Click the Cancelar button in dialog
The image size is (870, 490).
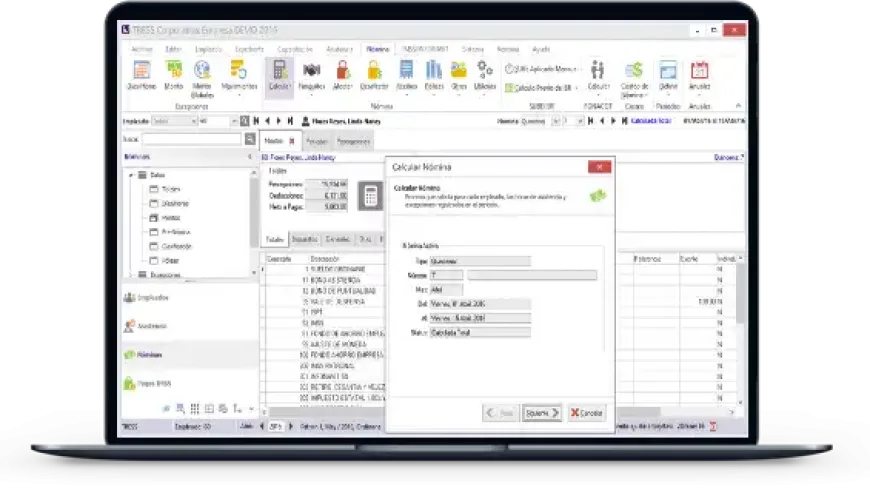tap(587, 412)
